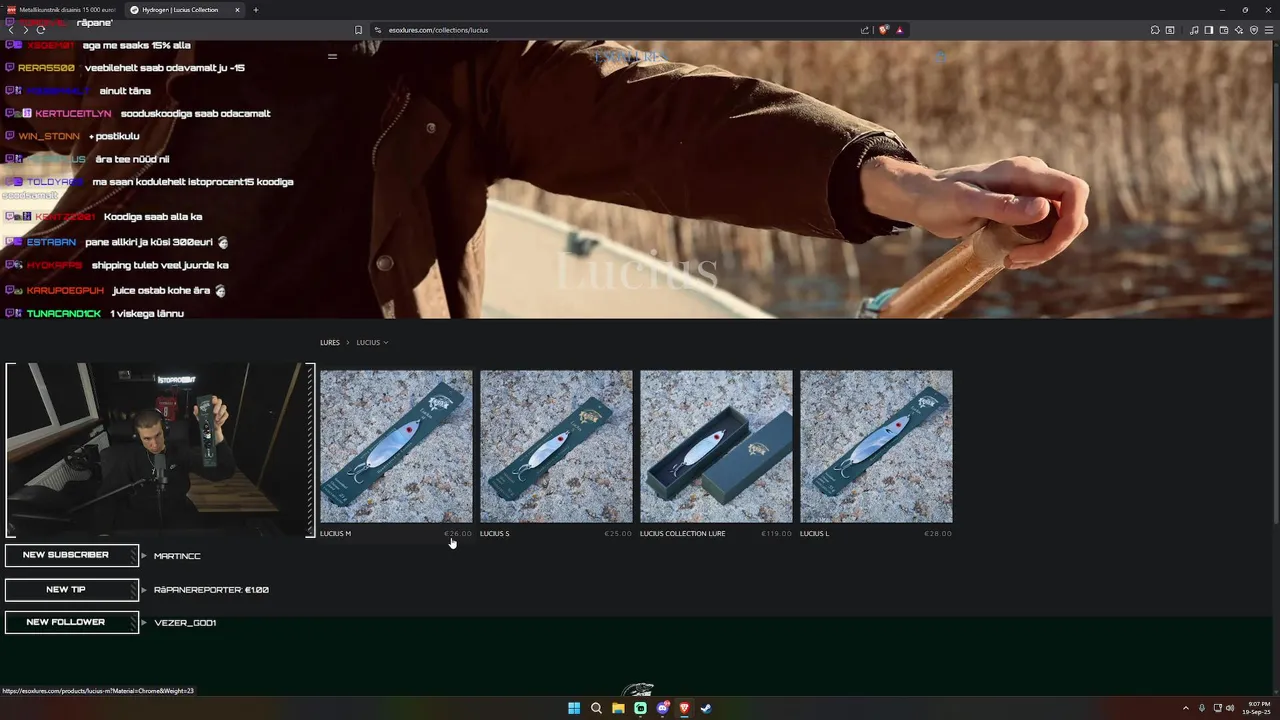The height and width of the screenshot is (720, 1280).
Task: Open the Lucius S product thumbnail
Action: coord(556,446)
